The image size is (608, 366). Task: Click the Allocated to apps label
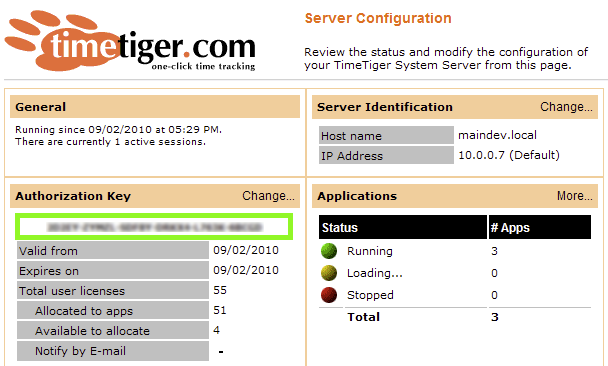click(113, 311)
